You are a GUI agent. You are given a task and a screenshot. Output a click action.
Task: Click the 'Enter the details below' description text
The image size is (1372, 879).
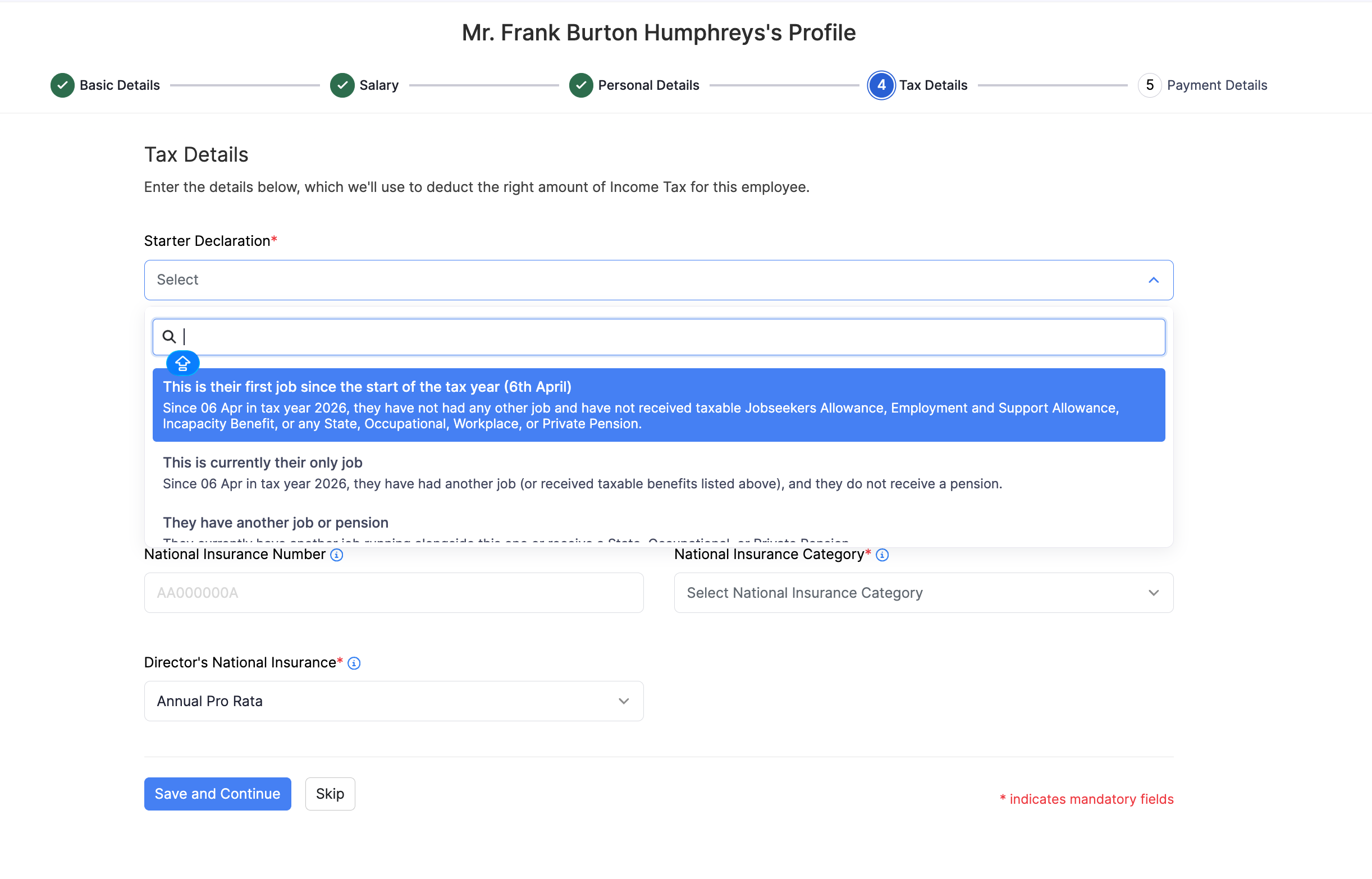[477, 187]
